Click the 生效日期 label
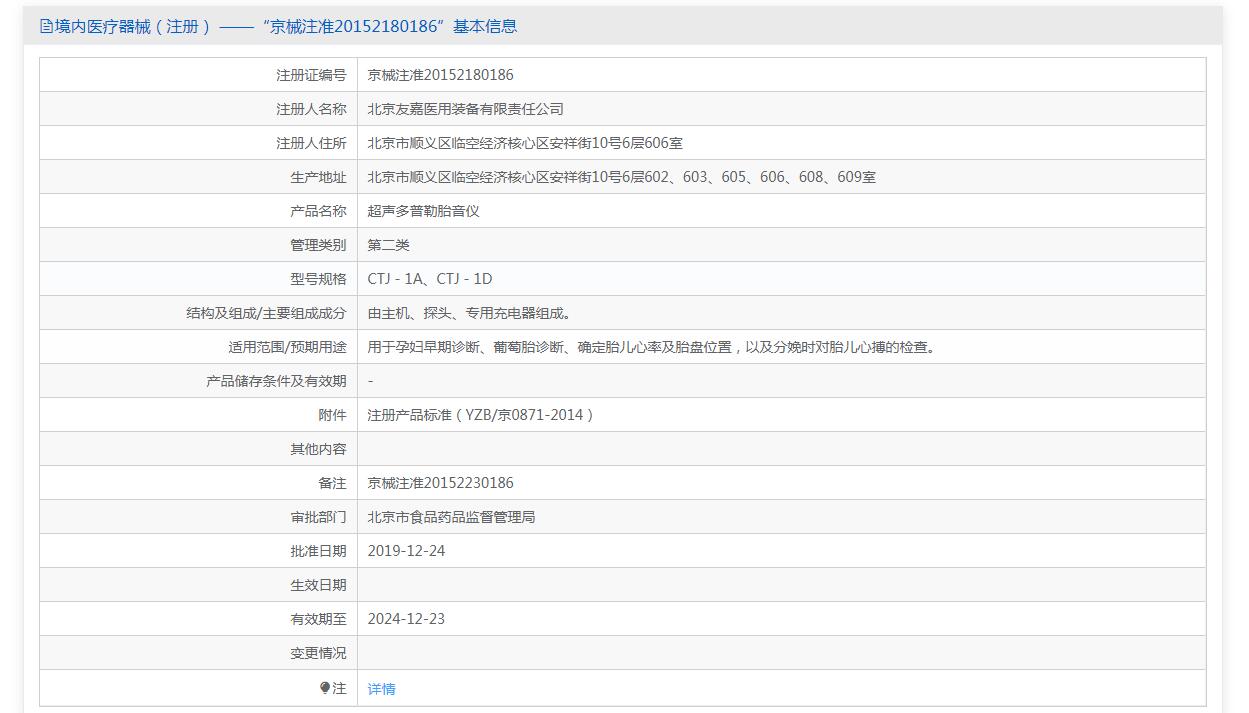1249x713 pixels. click(318, 585)
